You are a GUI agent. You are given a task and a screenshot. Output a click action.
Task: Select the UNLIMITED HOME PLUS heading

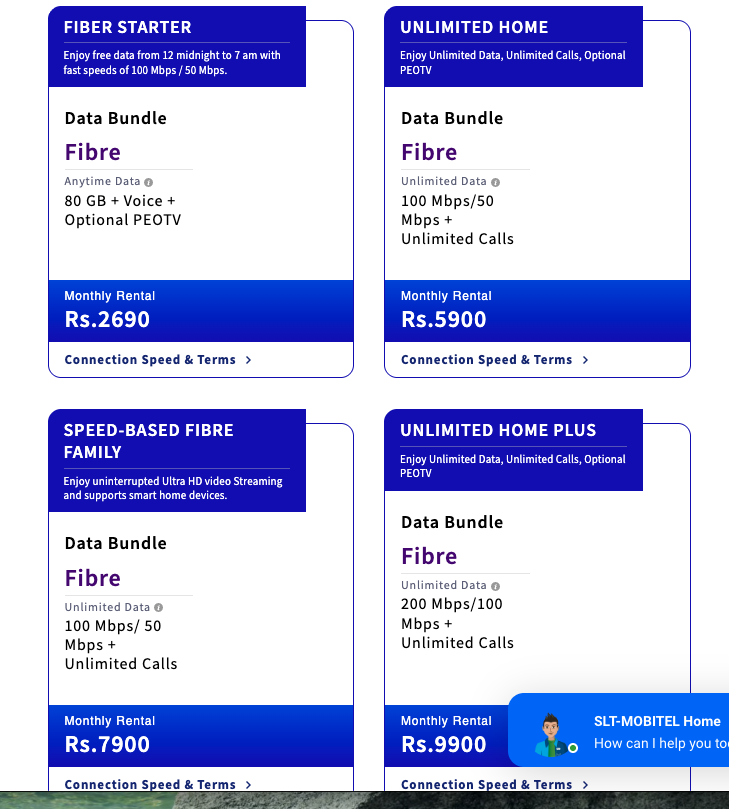498,430
